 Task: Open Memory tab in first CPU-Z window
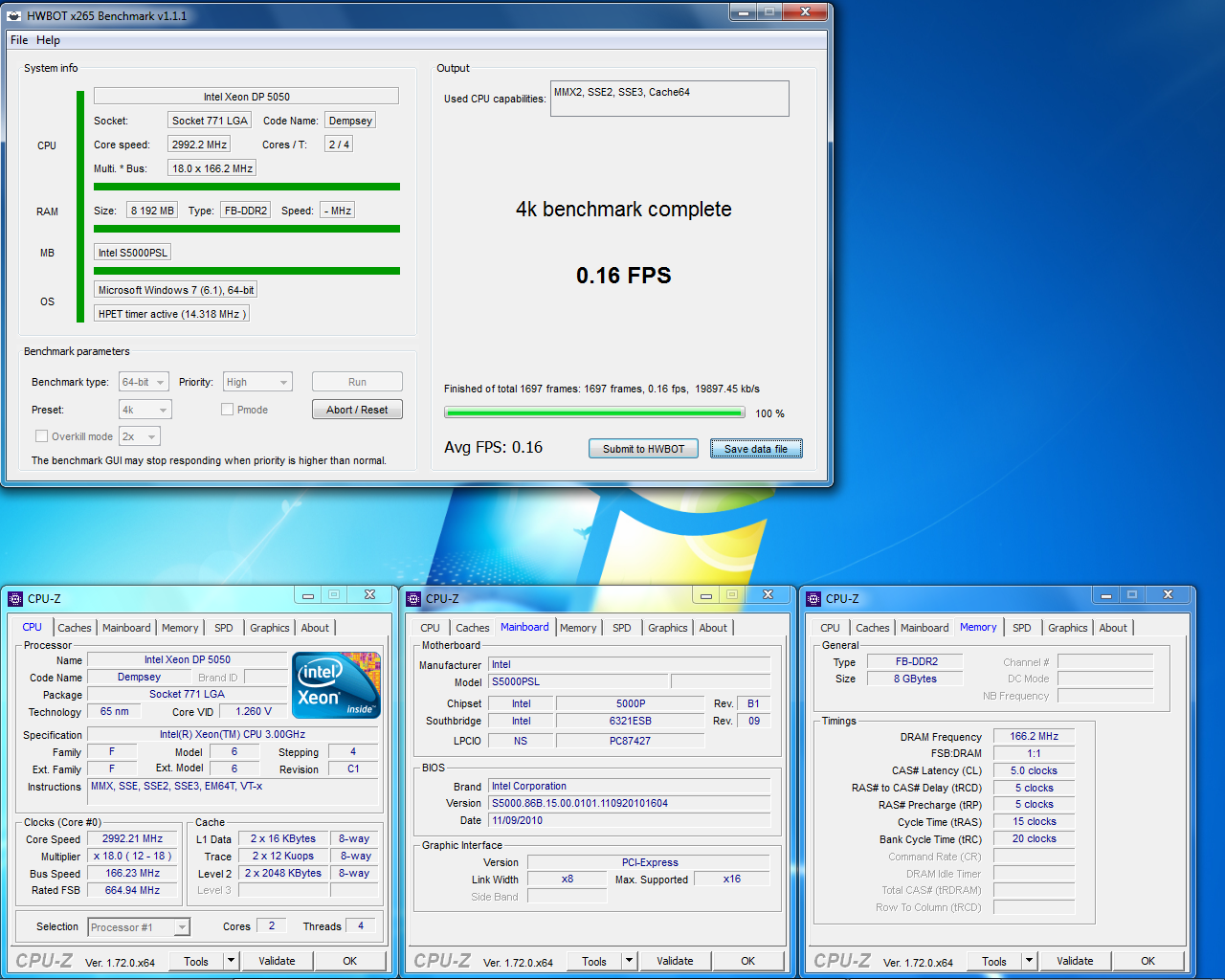pos(180,628)
